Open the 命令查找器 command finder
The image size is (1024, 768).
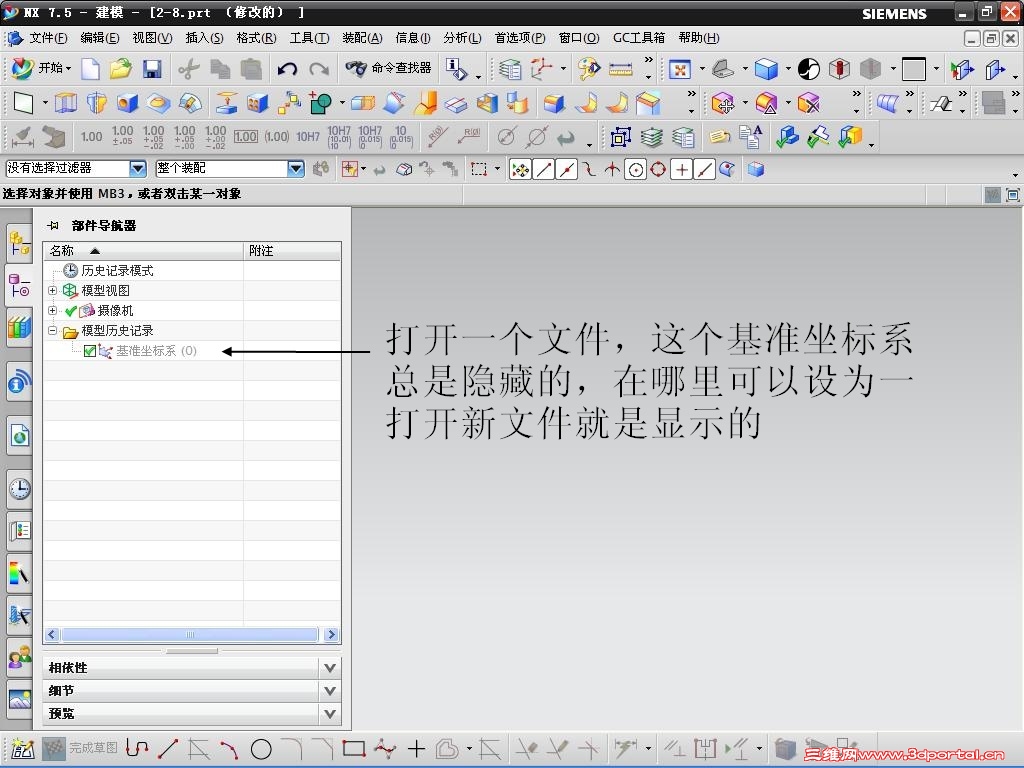(389, 68)
